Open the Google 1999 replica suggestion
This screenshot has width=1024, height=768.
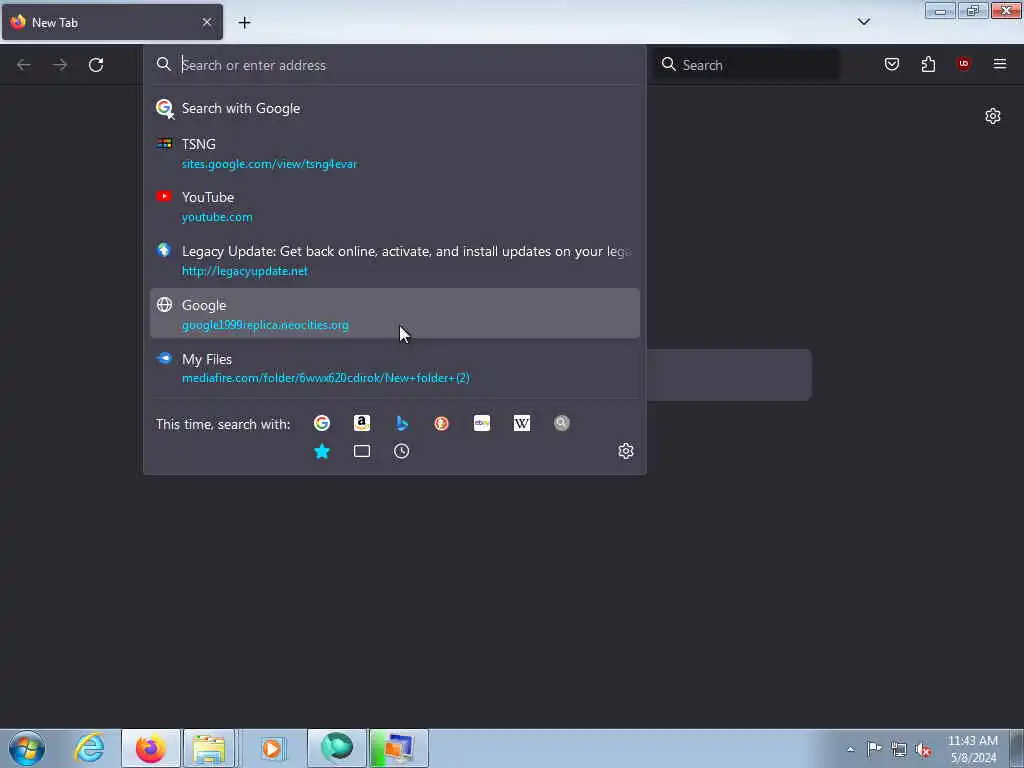tap(394, 313)
